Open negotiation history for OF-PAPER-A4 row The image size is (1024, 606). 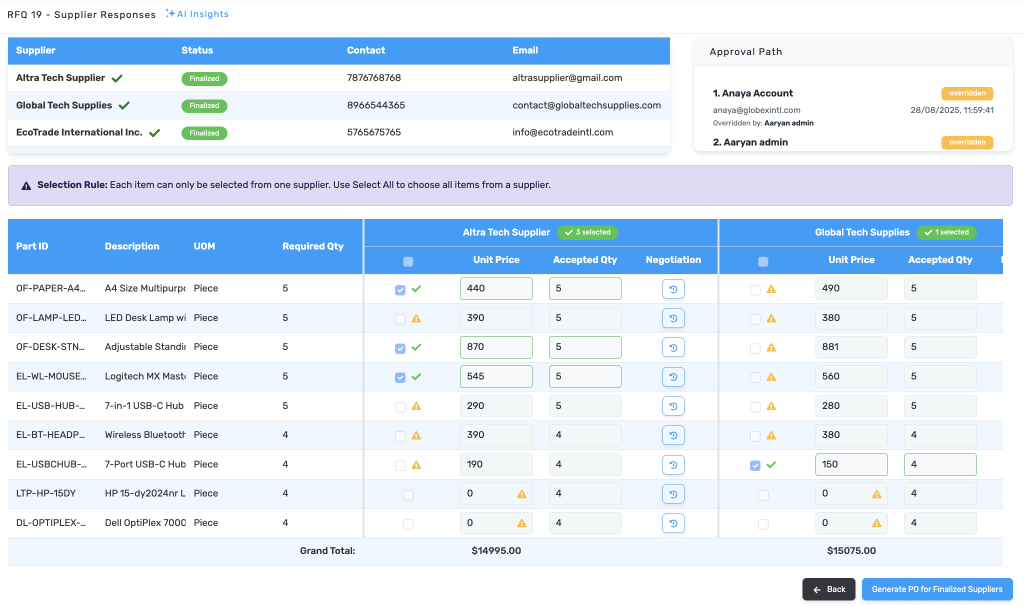[x=673, y=289]
